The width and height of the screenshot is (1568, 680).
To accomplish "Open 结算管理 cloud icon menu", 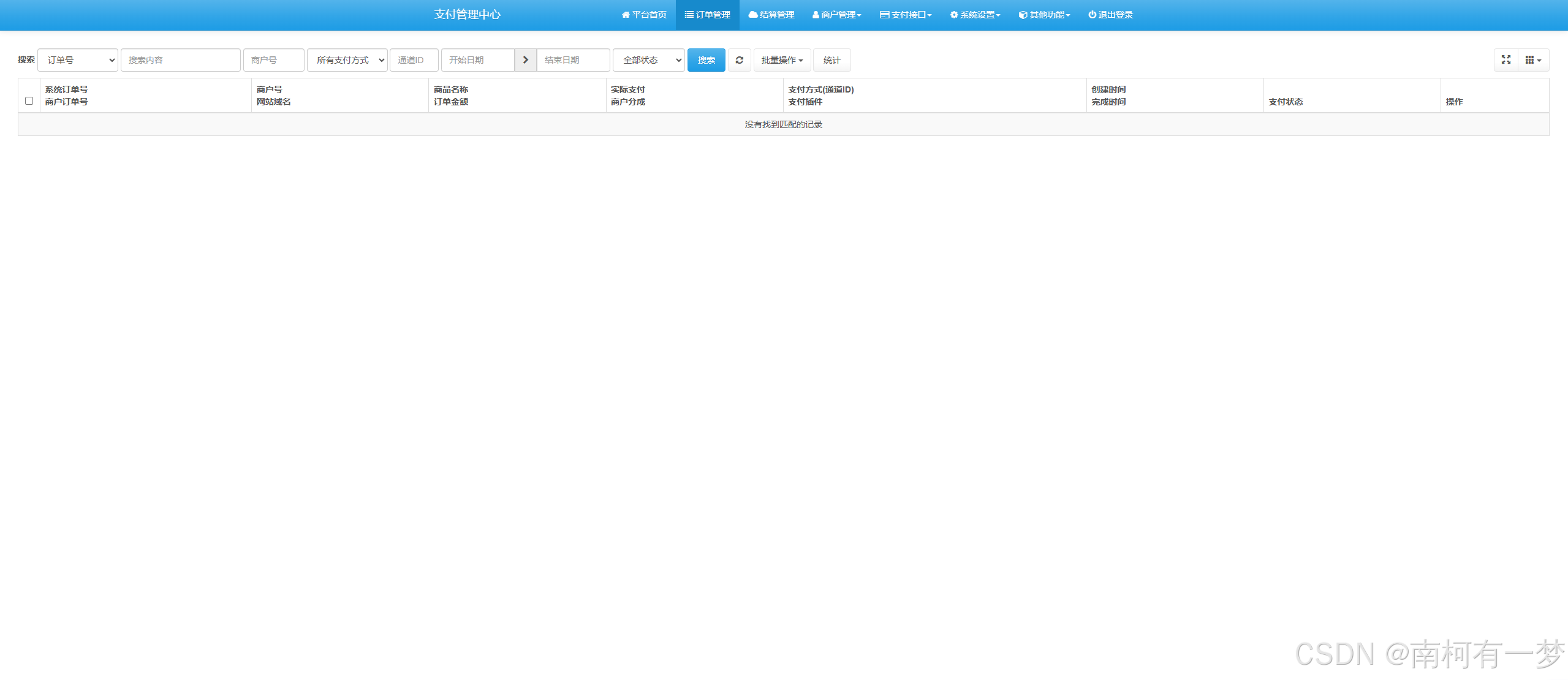I will pyautogui.click(x=771, y=15).
